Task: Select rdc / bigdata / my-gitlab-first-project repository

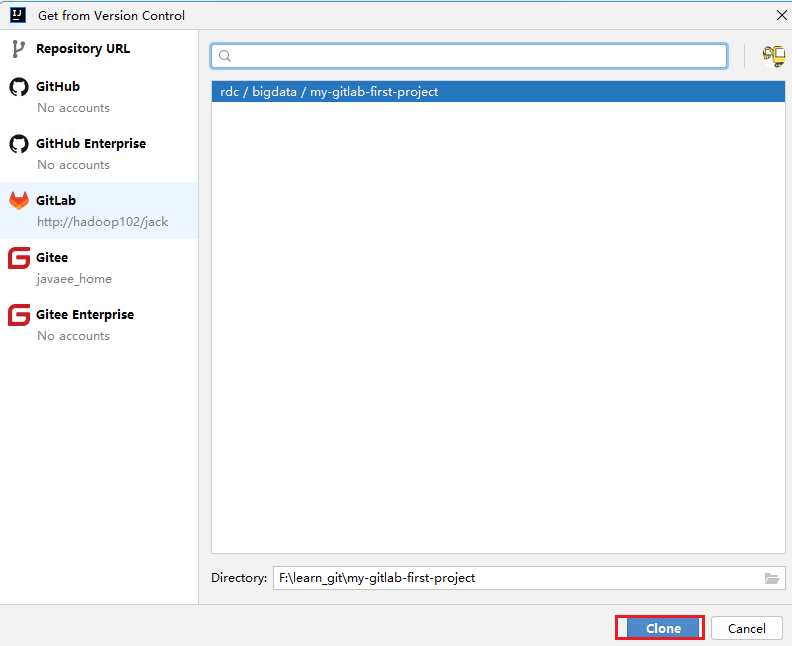Action: point(498,92)
